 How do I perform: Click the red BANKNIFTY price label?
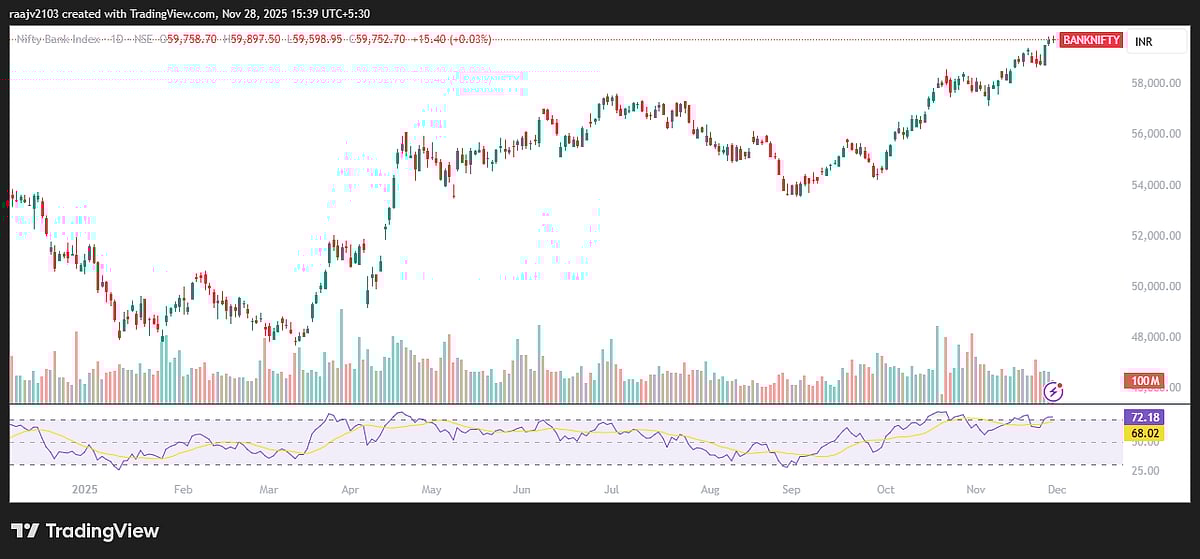tap(1091, 41)
